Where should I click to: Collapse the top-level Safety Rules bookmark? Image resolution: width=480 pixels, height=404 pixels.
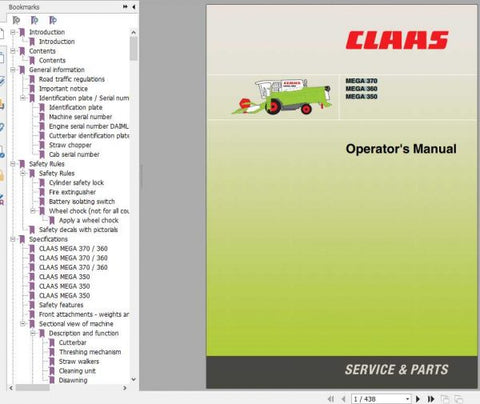coord(13,164)
